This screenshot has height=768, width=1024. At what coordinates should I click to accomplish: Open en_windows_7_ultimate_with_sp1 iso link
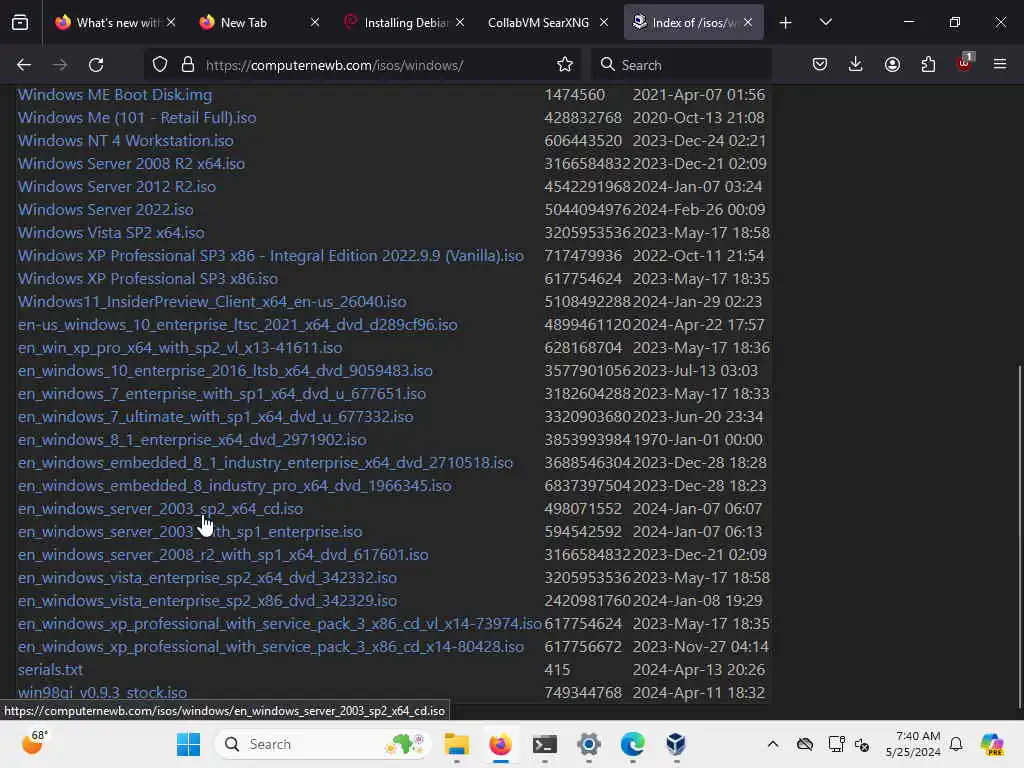216,417
